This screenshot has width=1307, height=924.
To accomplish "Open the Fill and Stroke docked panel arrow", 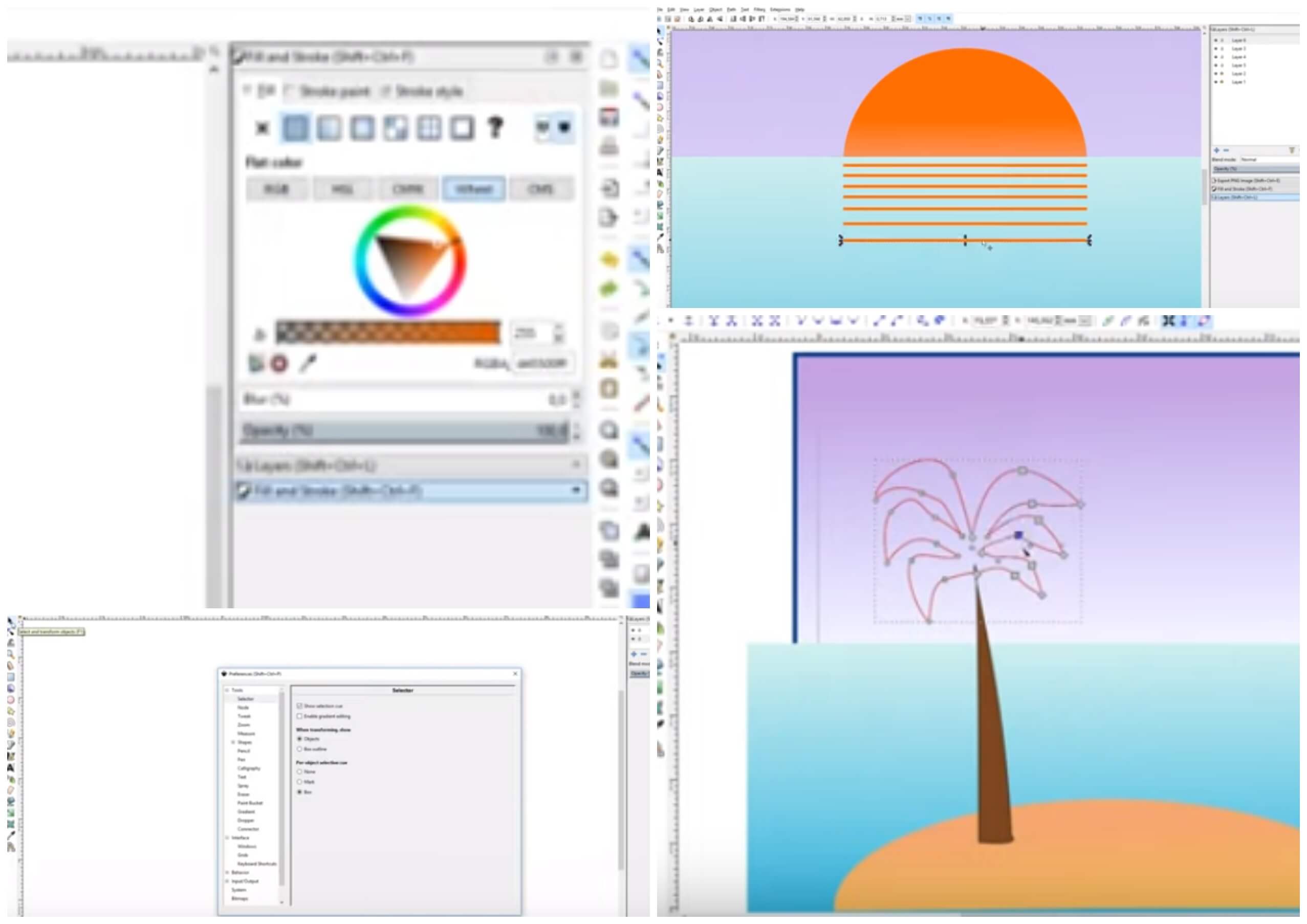I will [x=576, y=490].
